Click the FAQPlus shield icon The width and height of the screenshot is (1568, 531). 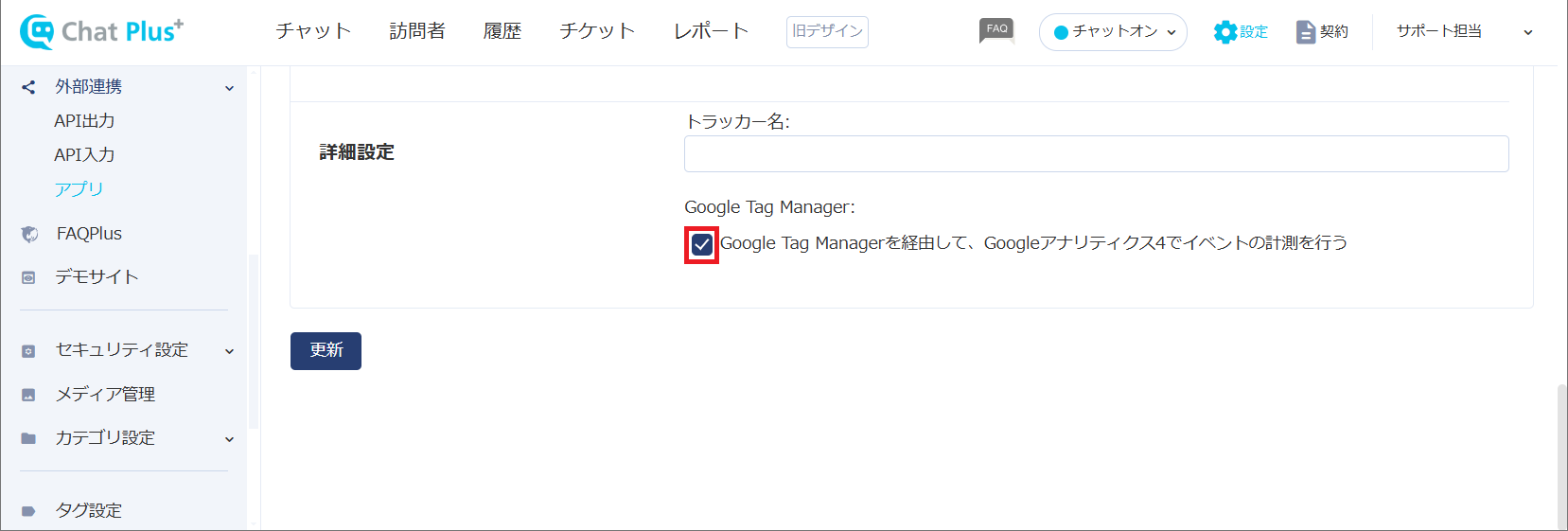(x=29, y=234)
